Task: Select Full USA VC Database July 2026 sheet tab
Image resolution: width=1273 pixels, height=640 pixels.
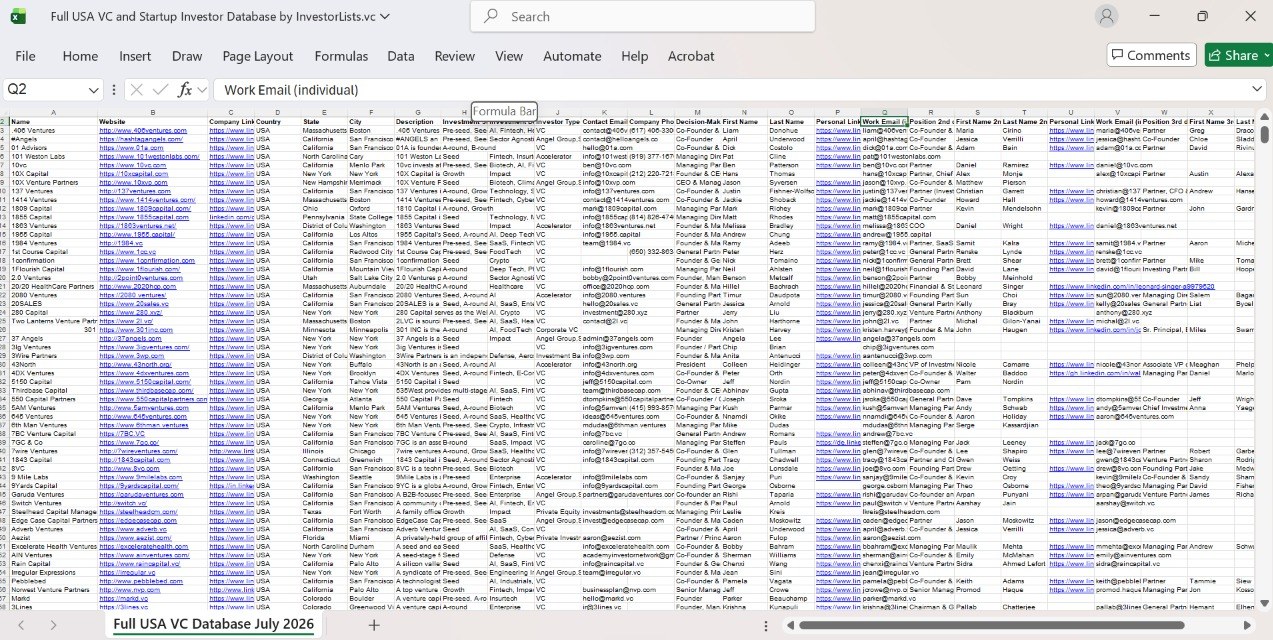Action: (213, 624)
